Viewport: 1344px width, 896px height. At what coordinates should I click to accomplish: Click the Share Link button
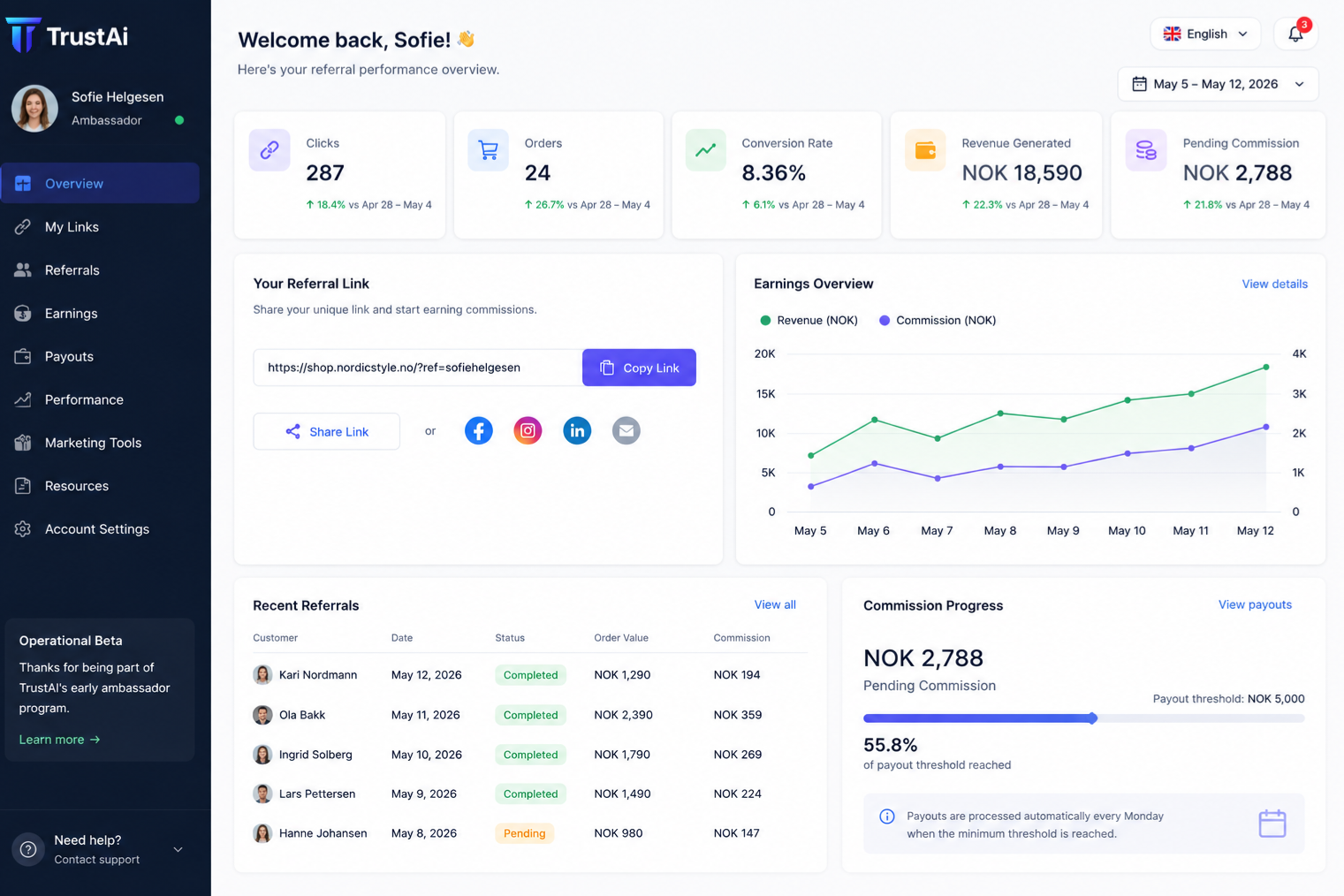coord(326,431)
